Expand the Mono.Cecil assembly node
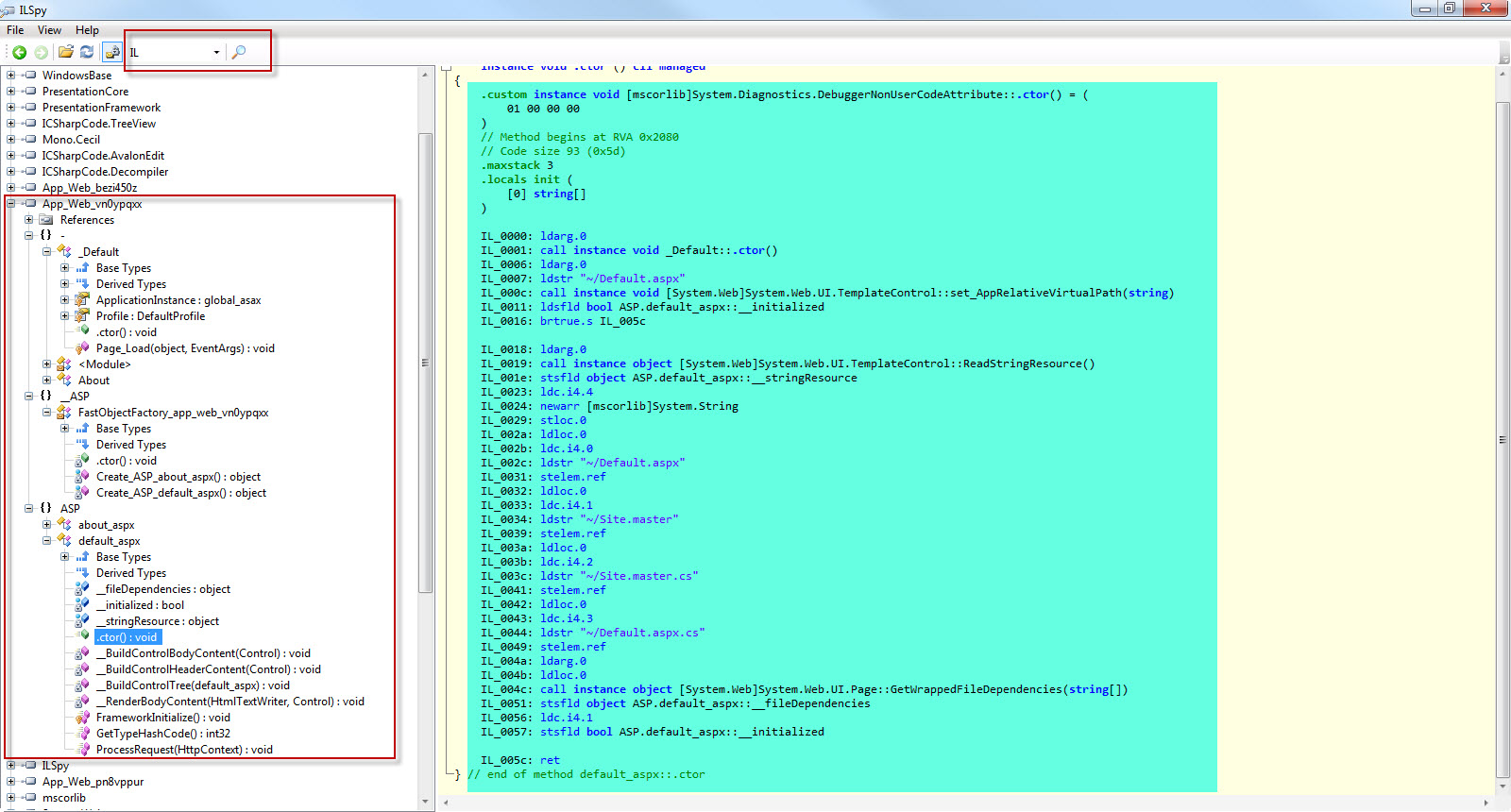 [11, 139]
